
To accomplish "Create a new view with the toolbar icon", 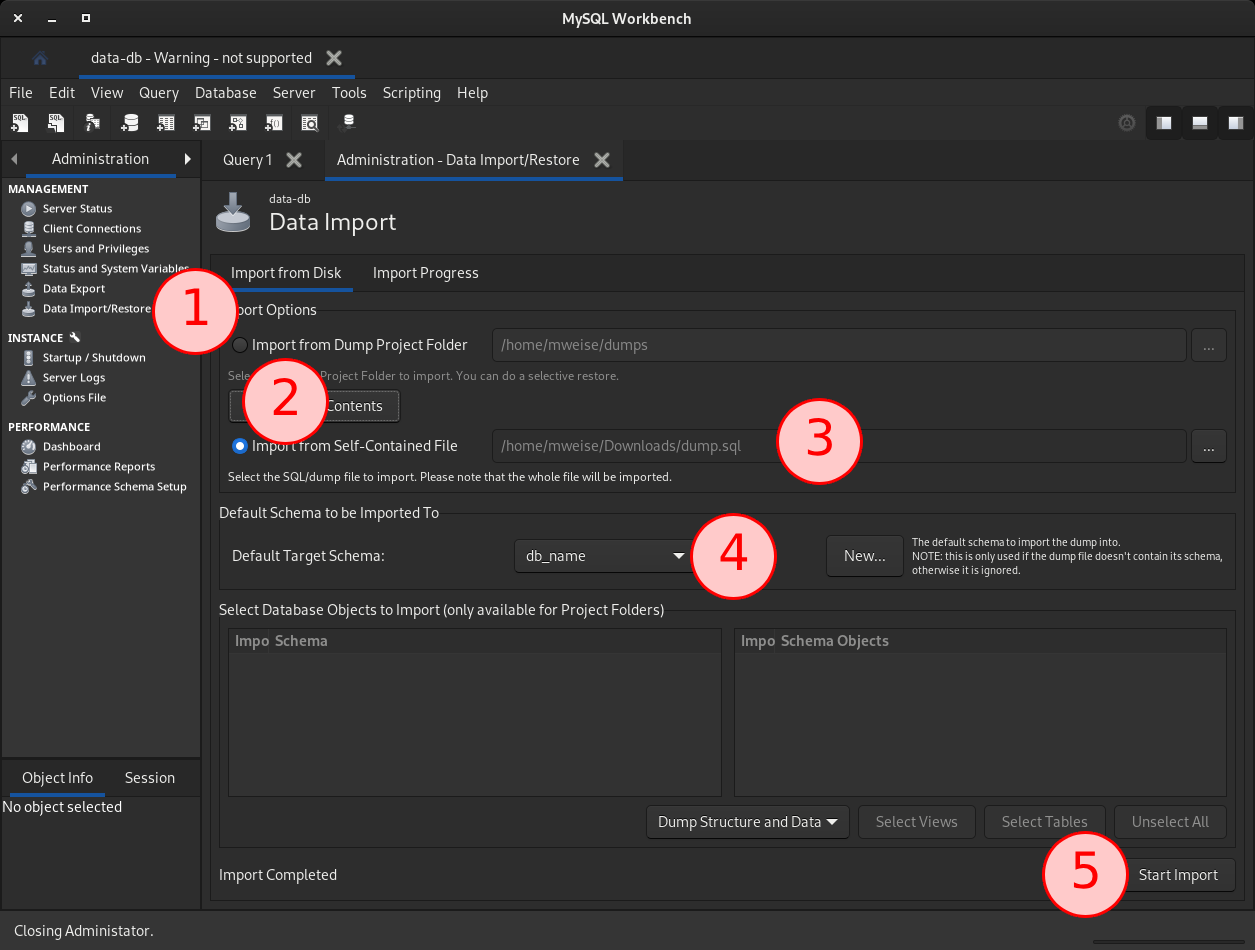I will click(201, 122).
